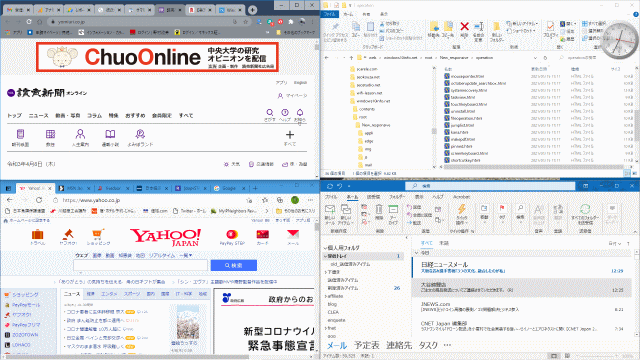Select ニュース in Yomiuri navigation menu
The image size is (640, 360).
(x=38, y=116)
